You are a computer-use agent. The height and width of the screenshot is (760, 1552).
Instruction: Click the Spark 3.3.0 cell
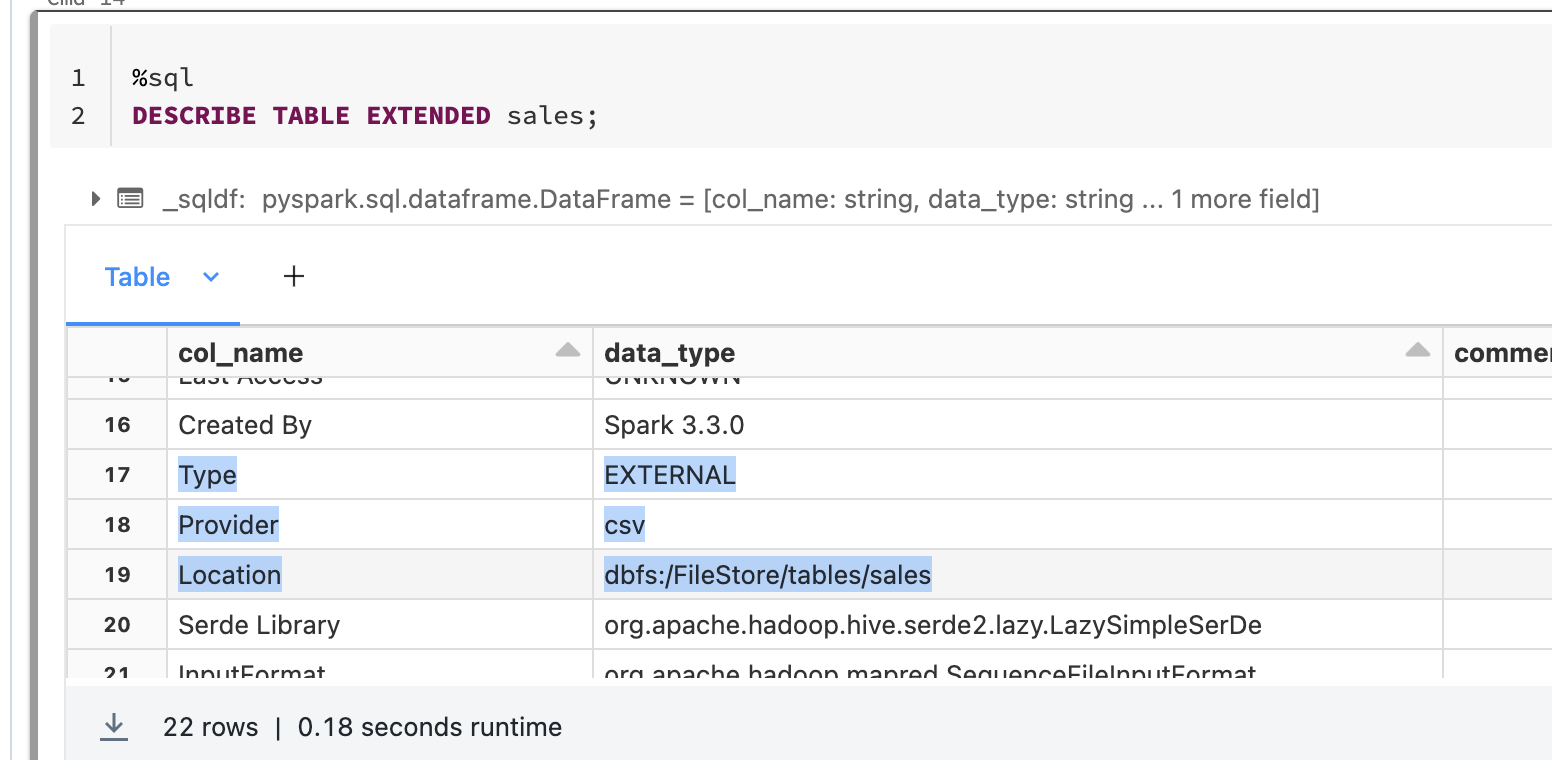point(674,425)
